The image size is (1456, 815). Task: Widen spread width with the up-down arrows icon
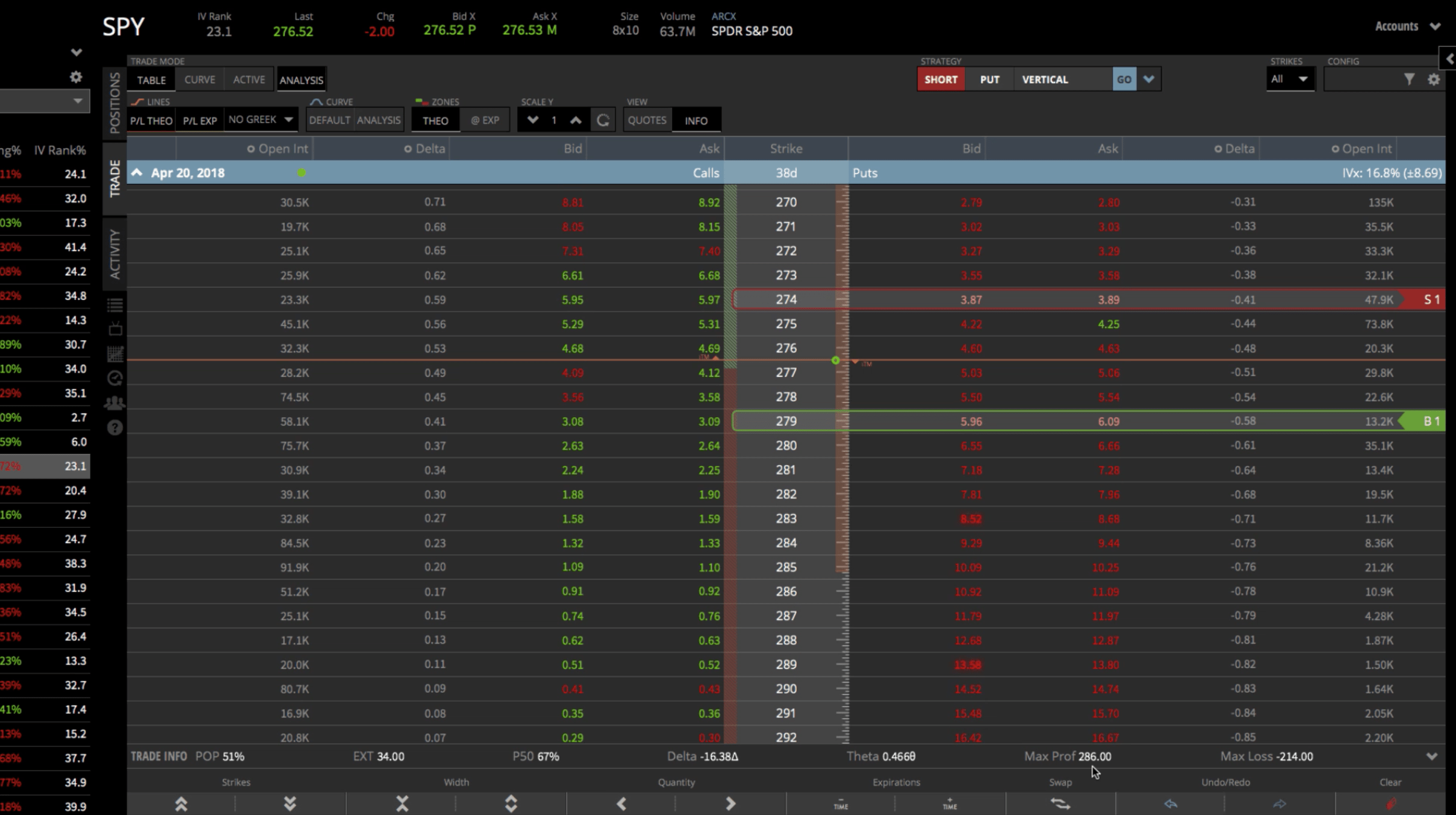pyautogui.click(x=511, y=804)
